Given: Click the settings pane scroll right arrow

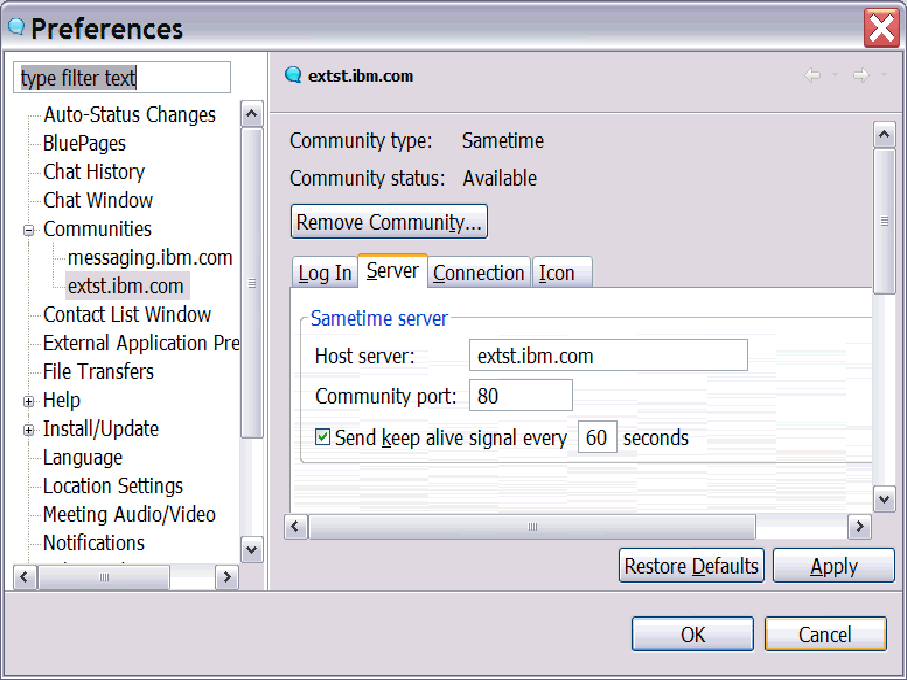Looking at the screenshot, I should coord(859,526).
